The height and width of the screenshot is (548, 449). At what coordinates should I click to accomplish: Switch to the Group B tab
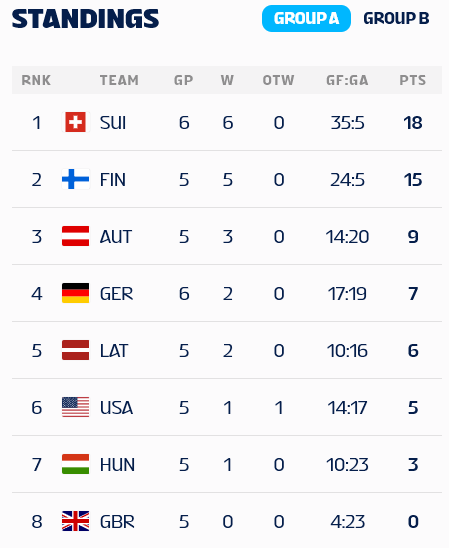396,19
